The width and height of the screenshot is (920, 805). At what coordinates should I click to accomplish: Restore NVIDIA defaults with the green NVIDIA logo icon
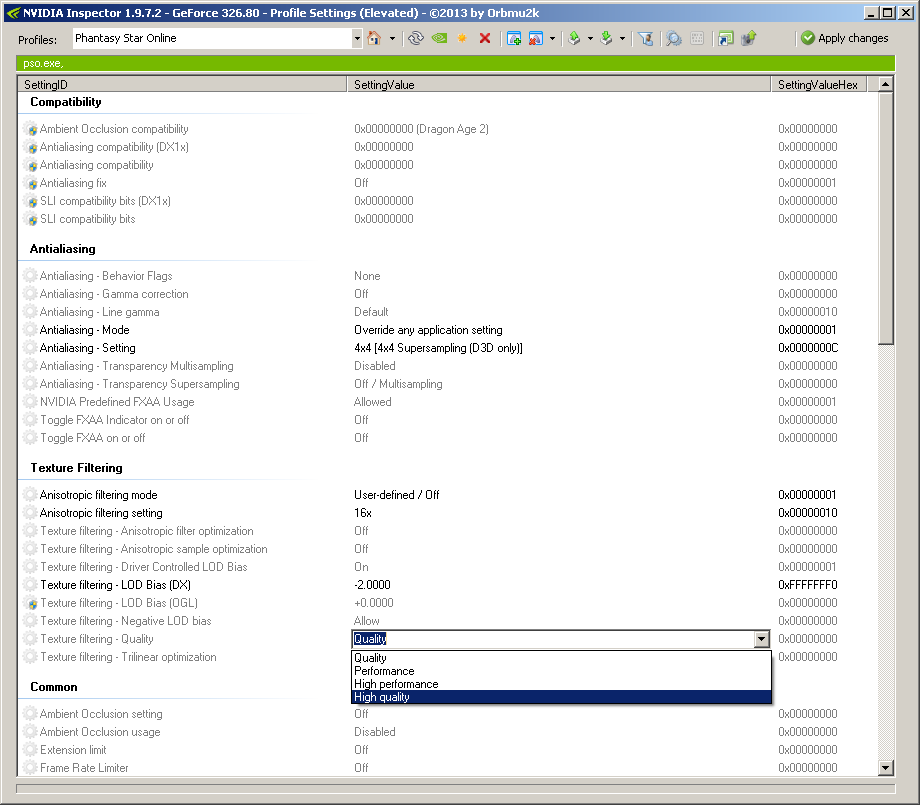[439, 38]
